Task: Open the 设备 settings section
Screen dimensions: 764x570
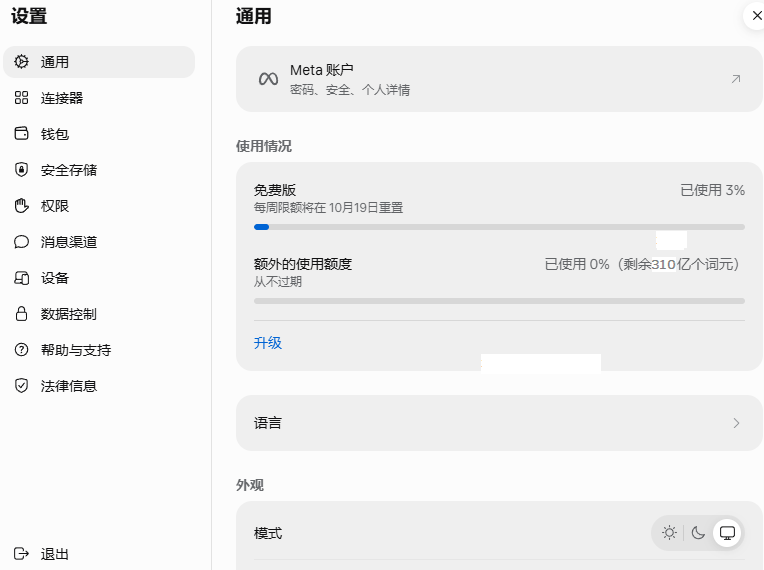Action: (x=99, y=278)
